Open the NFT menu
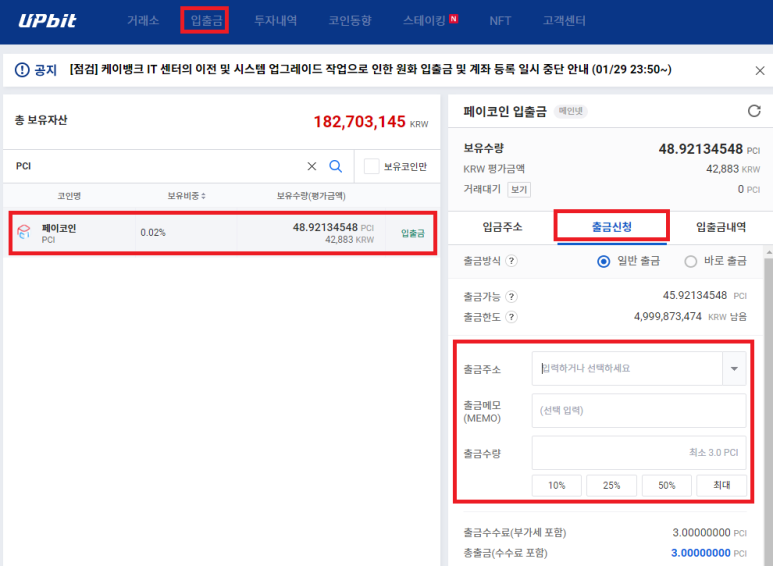Image resolution: width=773 pixels, height=566 pixels. 500,20
